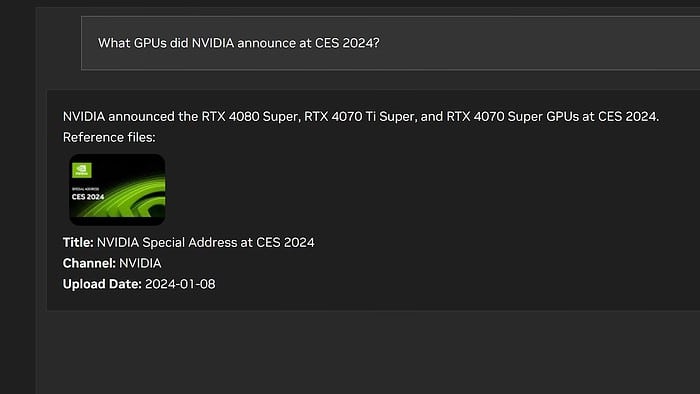Select the channel name NVIDIA after 'Channel:'
Image resolution: width=700 pixels, height=394 pixels.
pyautogui.click(x=140, y=263)
